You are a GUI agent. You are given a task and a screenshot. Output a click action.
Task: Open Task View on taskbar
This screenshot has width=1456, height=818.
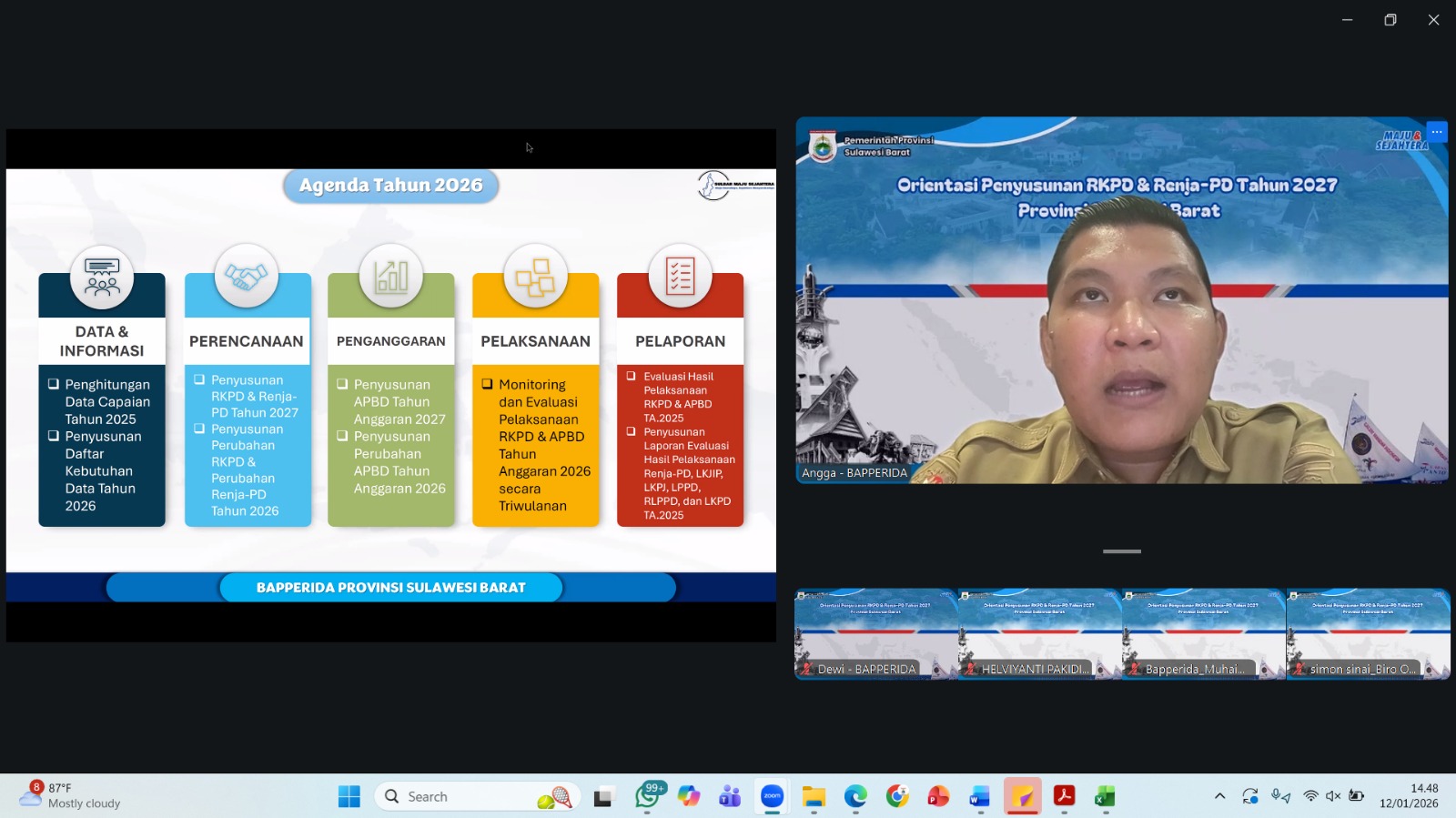click(x=603, y=797)
